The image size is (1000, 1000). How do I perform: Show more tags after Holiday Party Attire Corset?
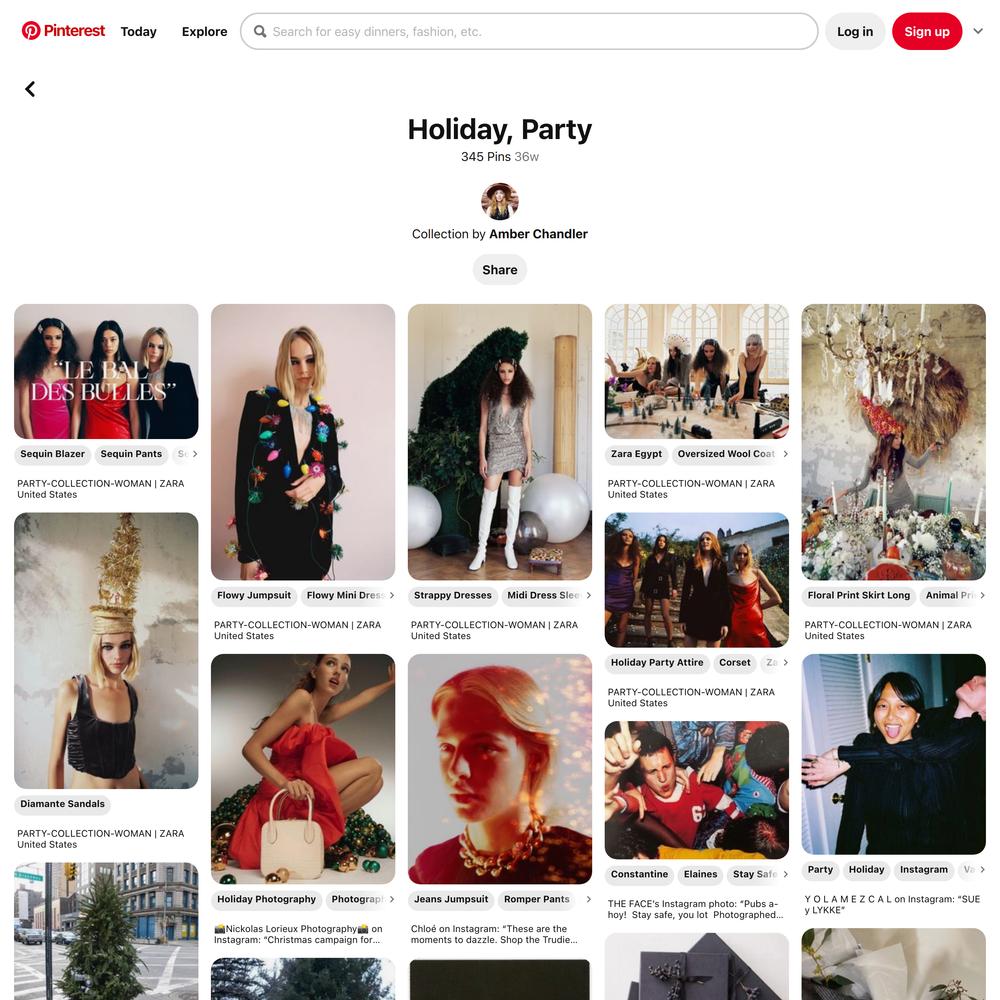(786, 663)
